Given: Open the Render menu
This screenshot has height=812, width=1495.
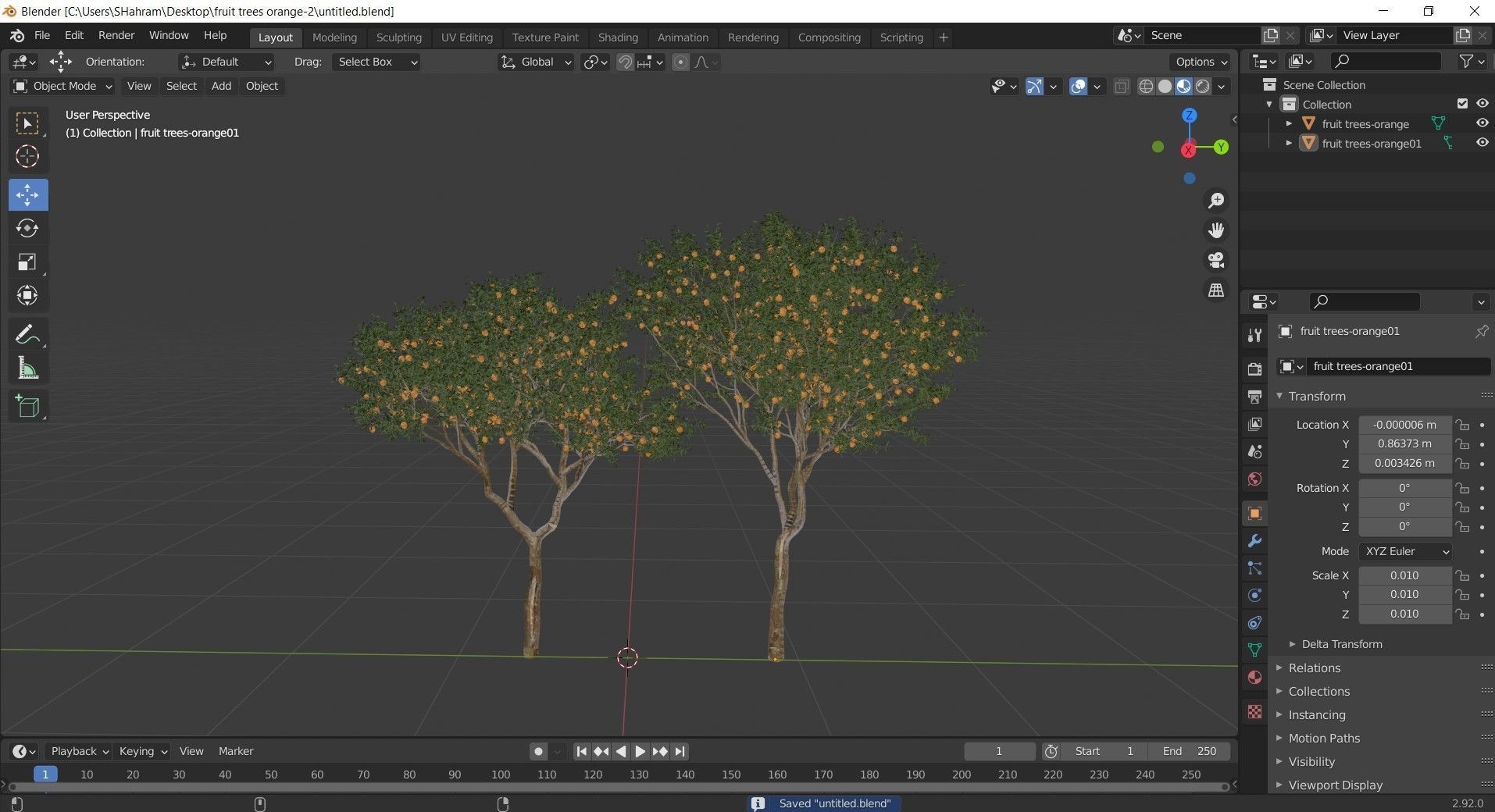Looking at the screenshot, I should point(116,36).
